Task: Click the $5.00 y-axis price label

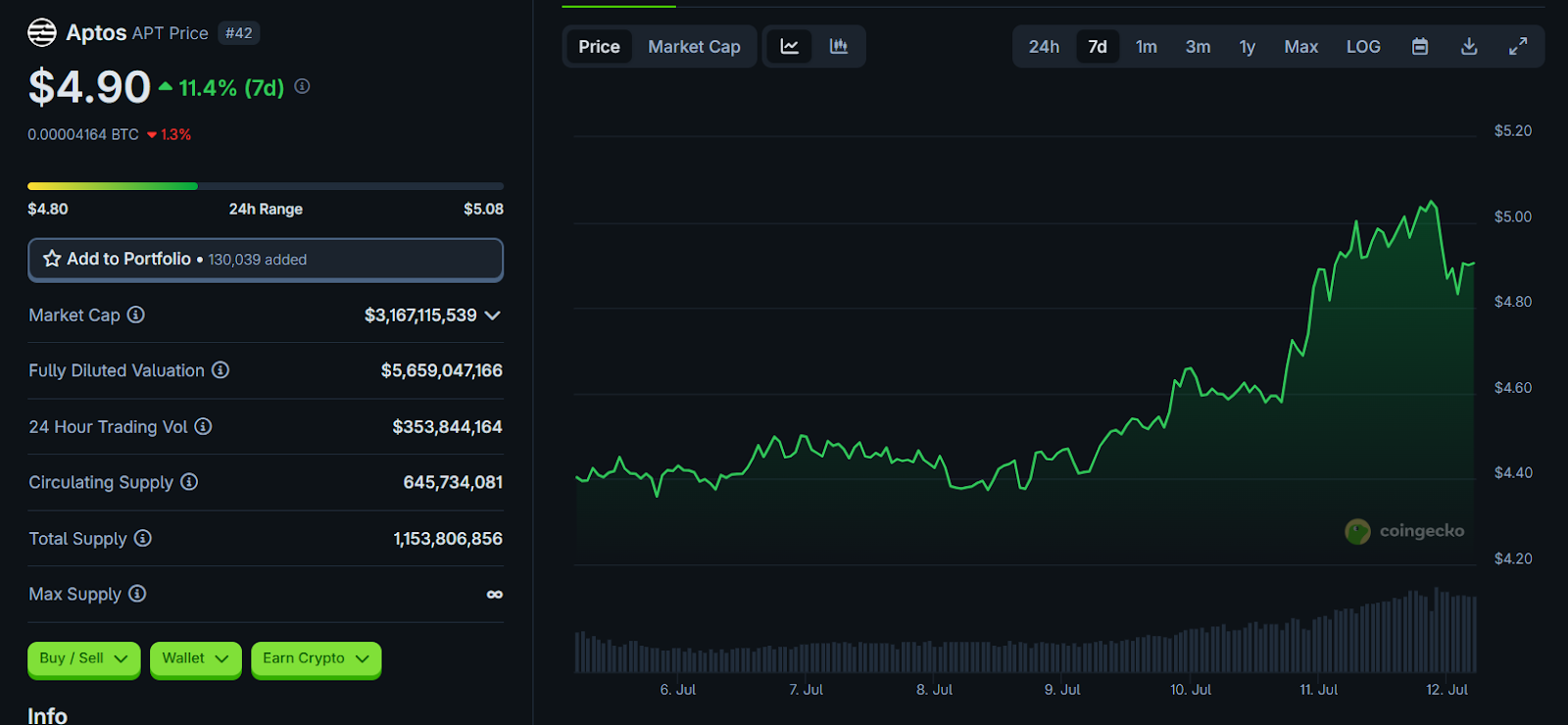Action: (1512, 217)
